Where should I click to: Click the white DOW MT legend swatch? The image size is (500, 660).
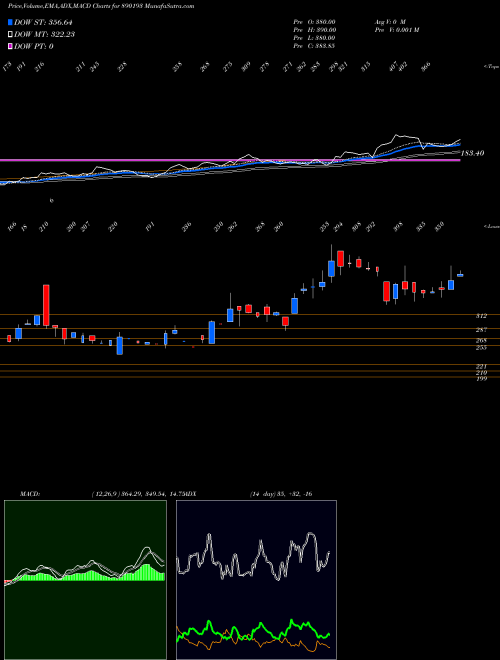(x=10, y=34)
